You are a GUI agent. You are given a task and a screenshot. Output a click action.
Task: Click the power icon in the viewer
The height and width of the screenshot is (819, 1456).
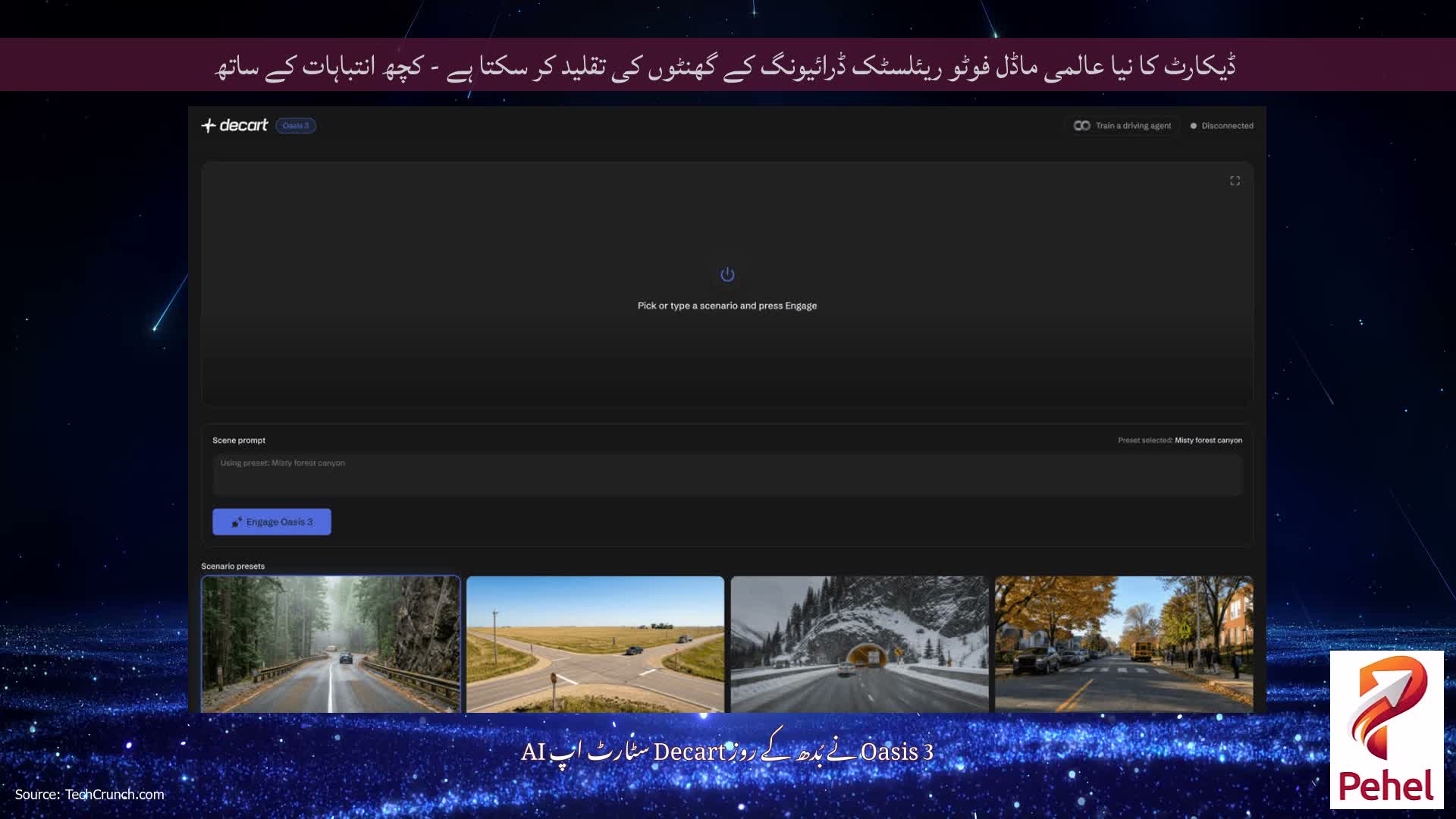(x=727, y=275)
